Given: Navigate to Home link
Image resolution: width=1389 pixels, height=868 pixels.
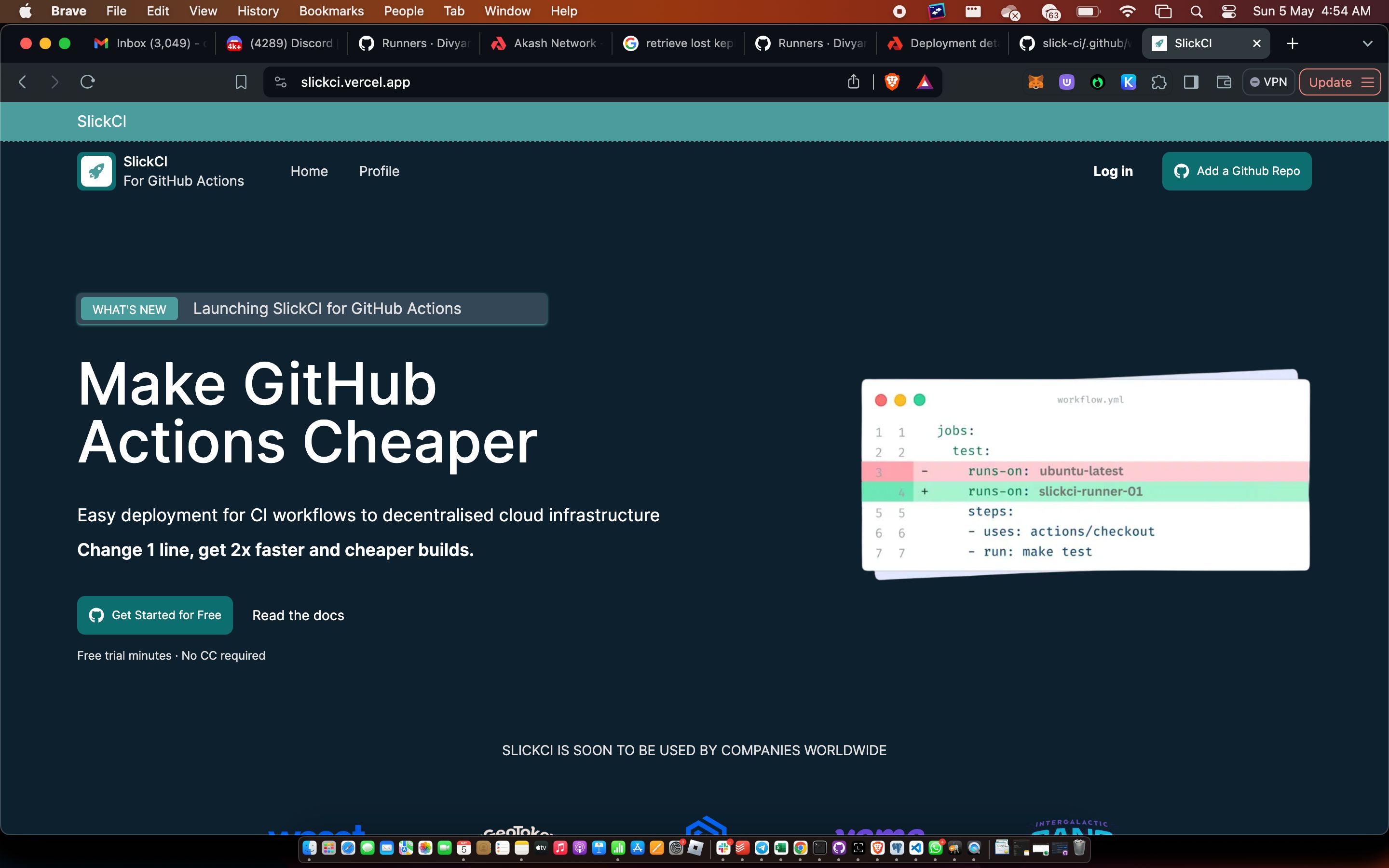Looking at the screenshot, I should [309, 171].
